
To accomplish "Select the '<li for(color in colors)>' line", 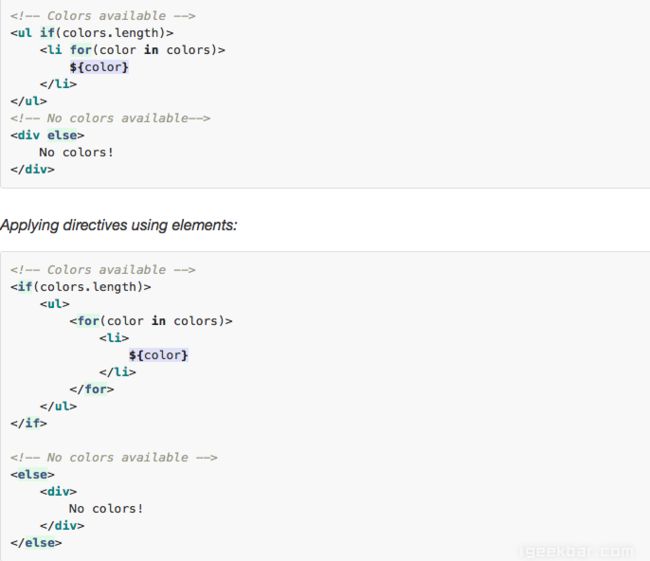I will click(133, 50).
